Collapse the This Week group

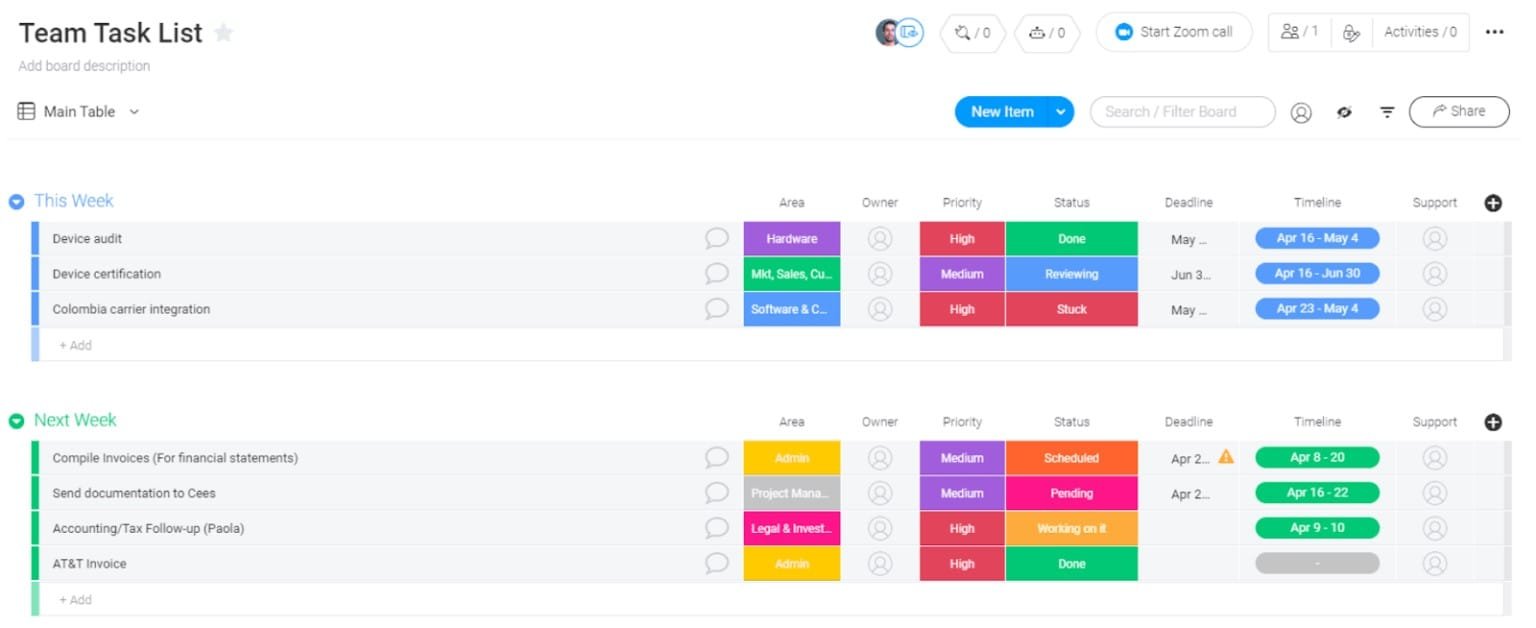16,202
